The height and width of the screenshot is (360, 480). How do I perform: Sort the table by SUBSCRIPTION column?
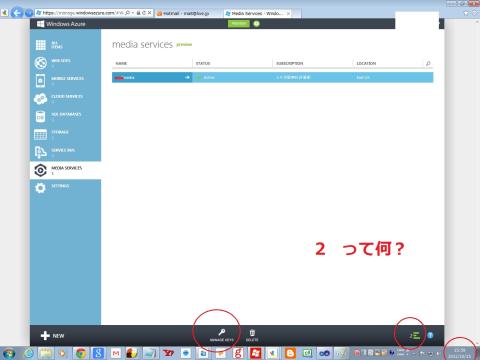[290, 63]
